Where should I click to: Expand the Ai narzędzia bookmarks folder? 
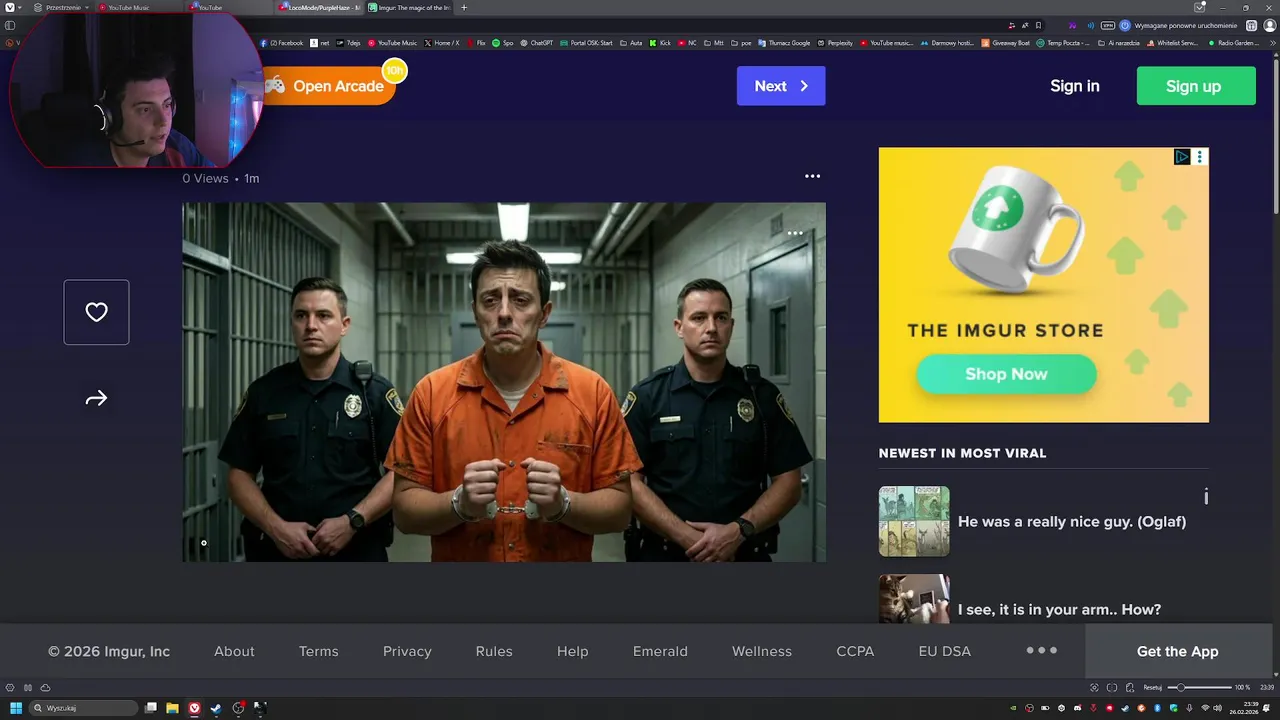pyautogui.click(x=1118, y=43)
